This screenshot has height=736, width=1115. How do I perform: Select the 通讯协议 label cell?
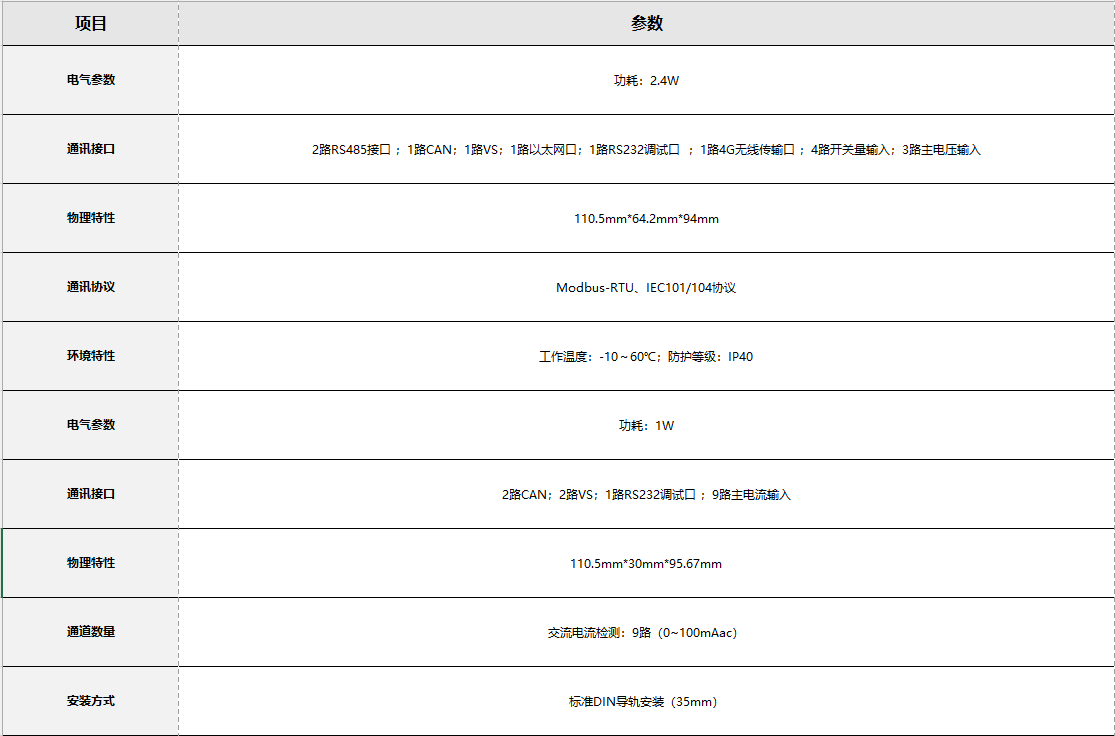point(91,287)
